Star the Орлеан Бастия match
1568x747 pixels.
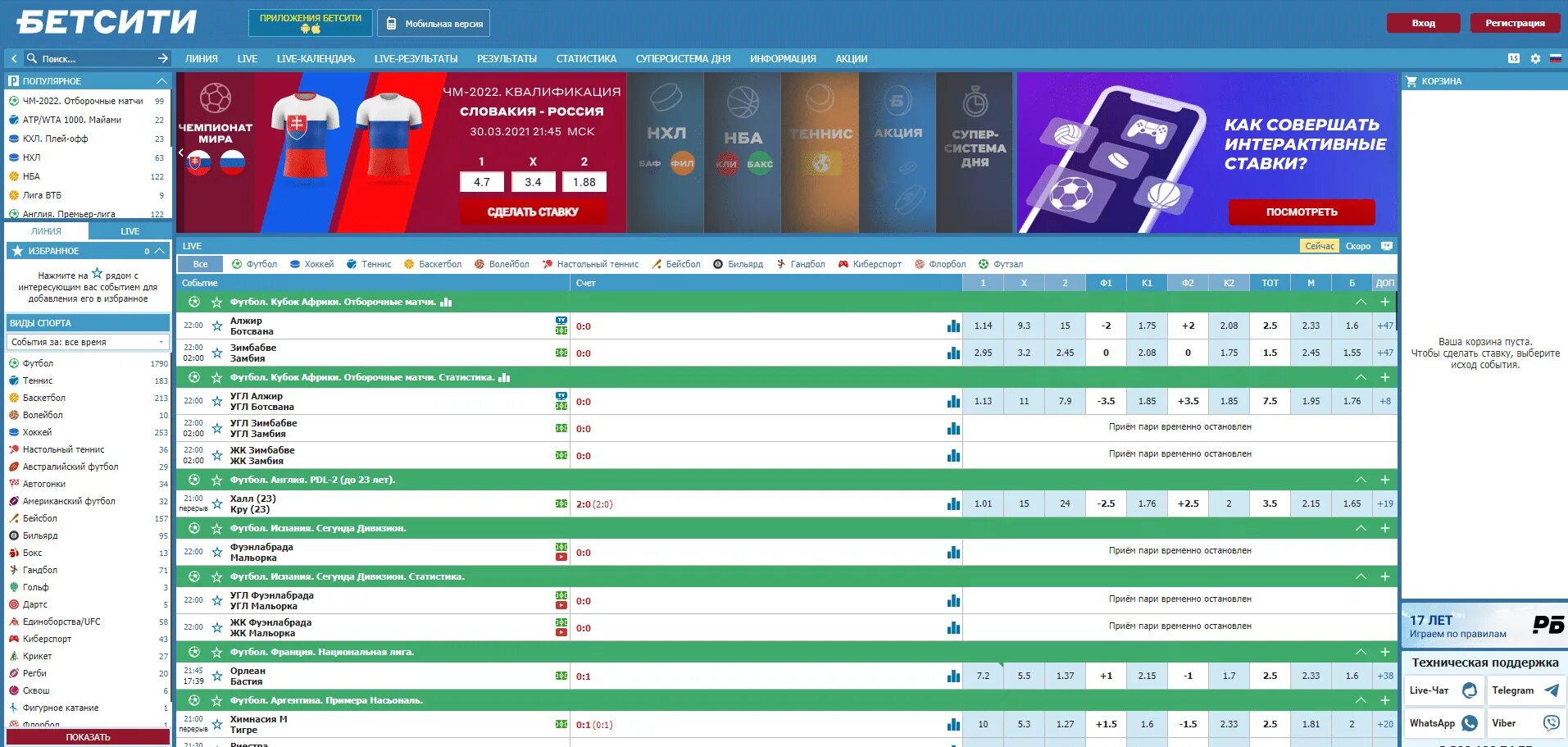pyautogui.click(x=217, y=676)
